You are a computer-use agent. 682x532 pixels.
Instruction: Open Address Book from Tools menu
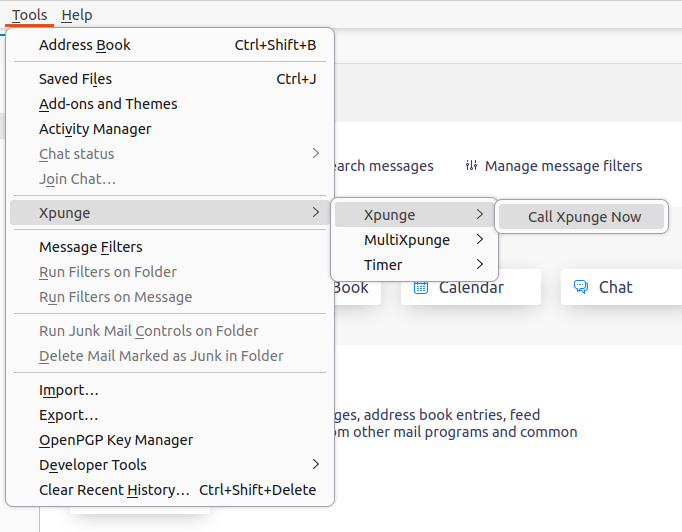pos(170,45)
